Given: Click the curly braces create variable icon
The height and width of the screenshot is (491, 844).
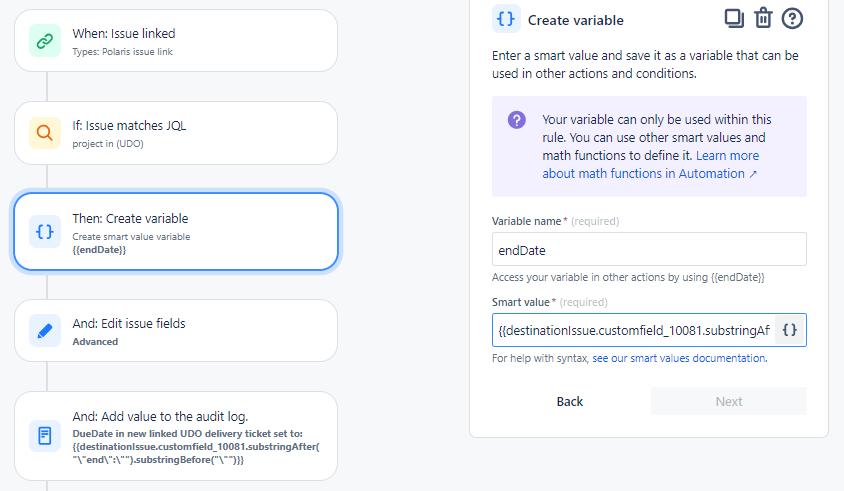Looking at the screenshot, I should coord(45,231).
